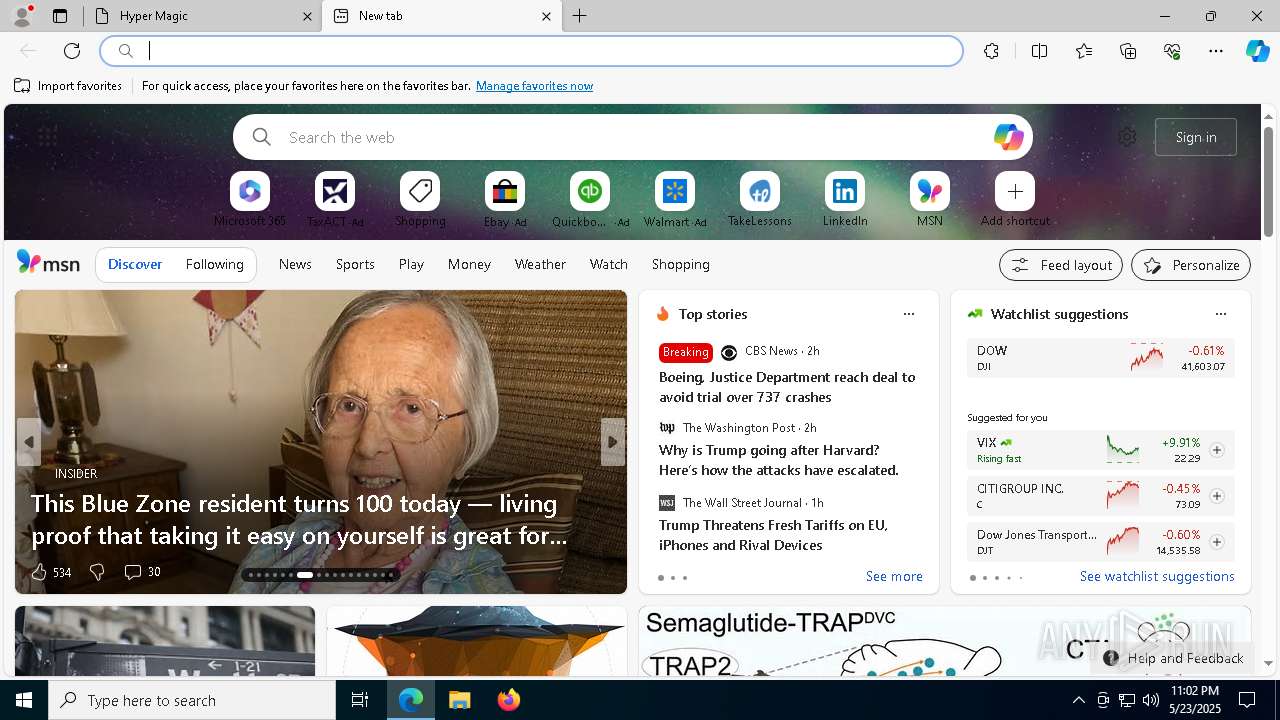The width and height of the screenshot is (1280, 720).
Task: Open Microsoft 365 shortcut
Action: pyautogui.click(x=250, y=199)
